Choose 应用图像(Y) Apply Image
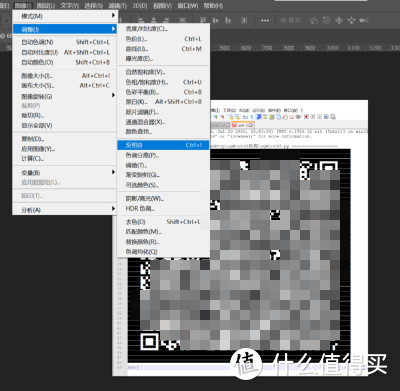Screen dimensions: 400x391 [64, 149]
